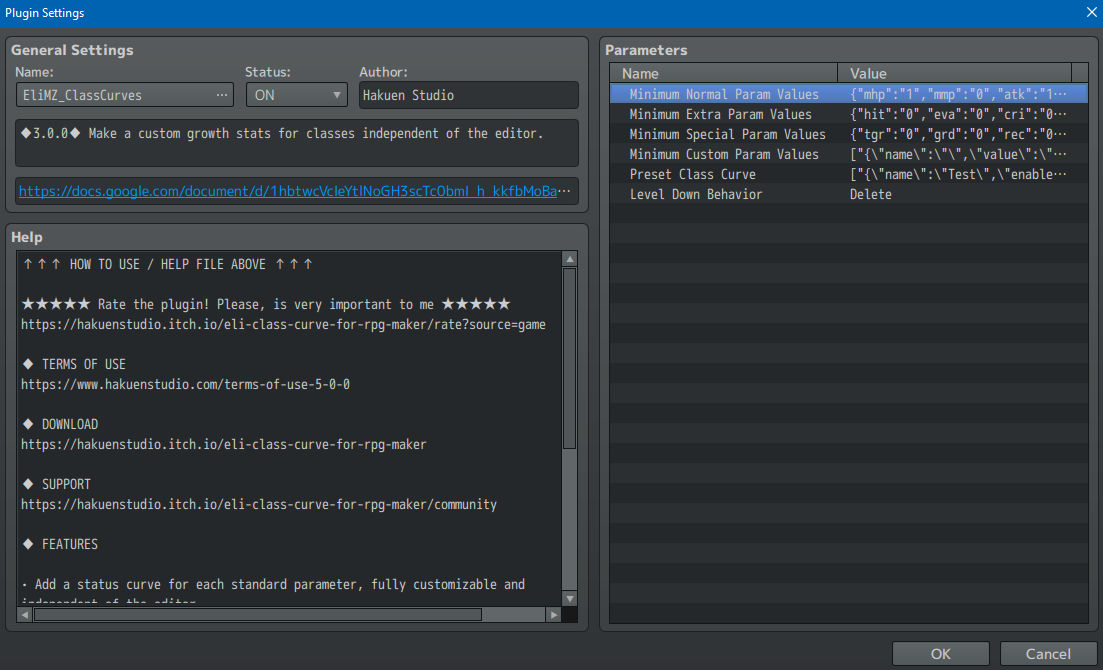The height and width of the screenshot is (670, 1103).
Task: Click the Author field Hakuen Studio
Action: coord(468,95)
